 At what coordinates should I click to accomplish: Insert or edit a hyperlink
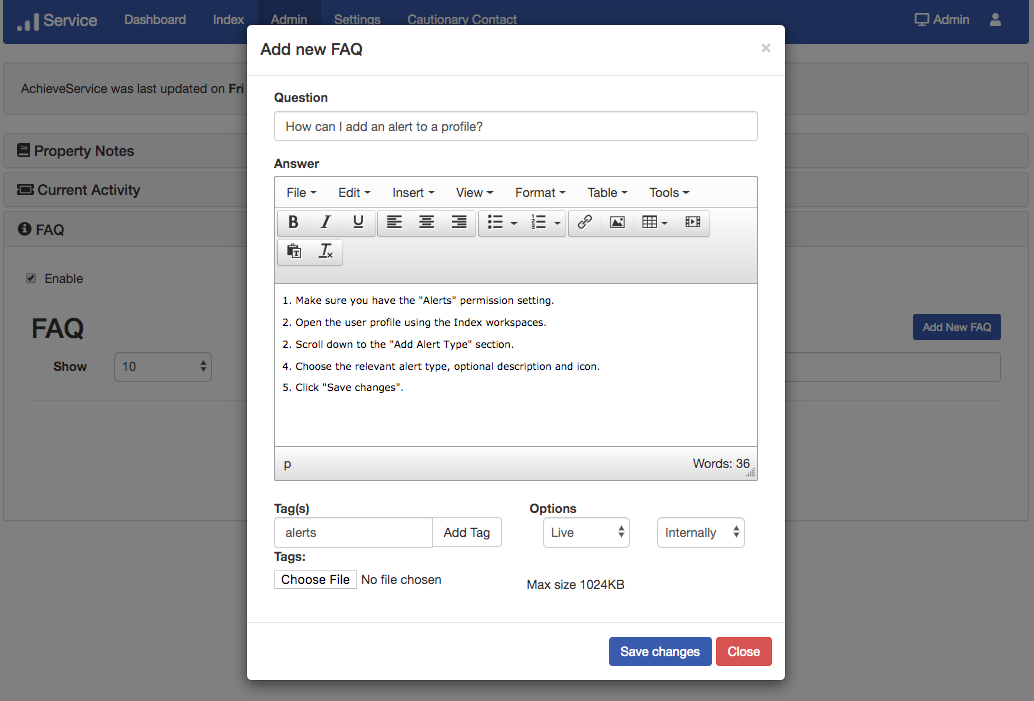[x=585, y=222]
